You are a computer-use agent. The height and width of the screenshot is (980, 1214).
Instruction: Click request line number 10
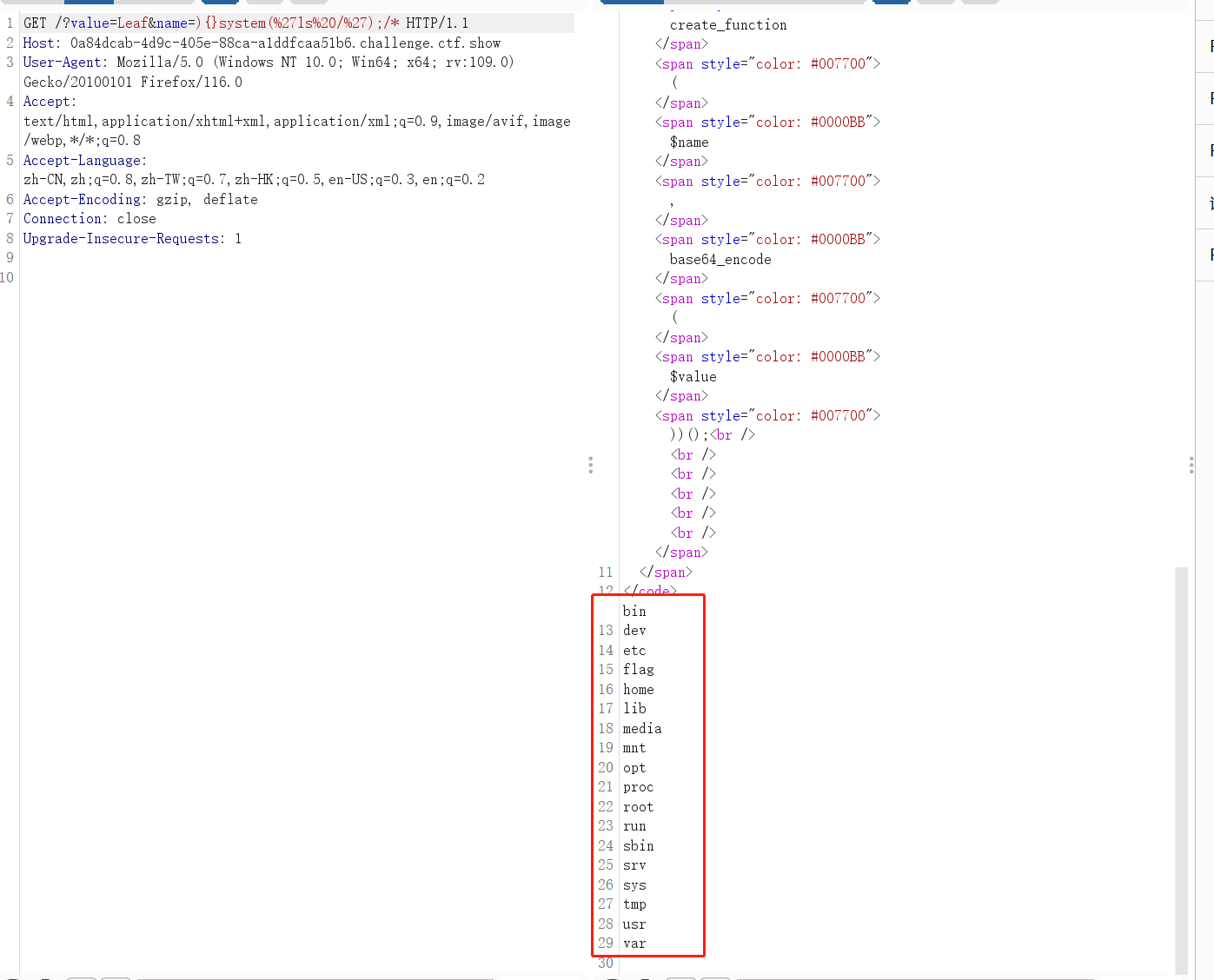click(x=7, y=277)
